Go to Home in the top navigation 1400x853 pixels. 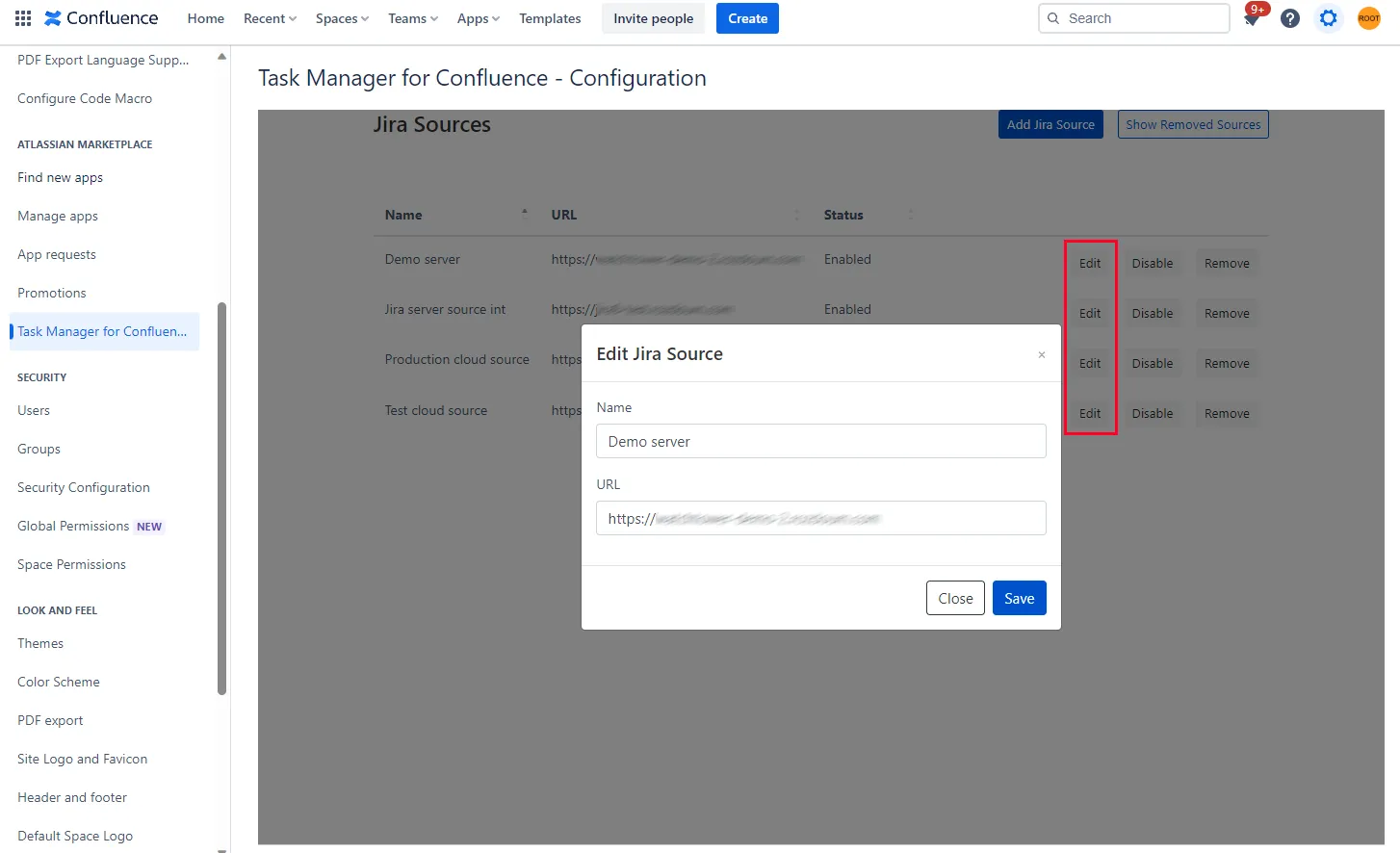click(x=206, y=18)
